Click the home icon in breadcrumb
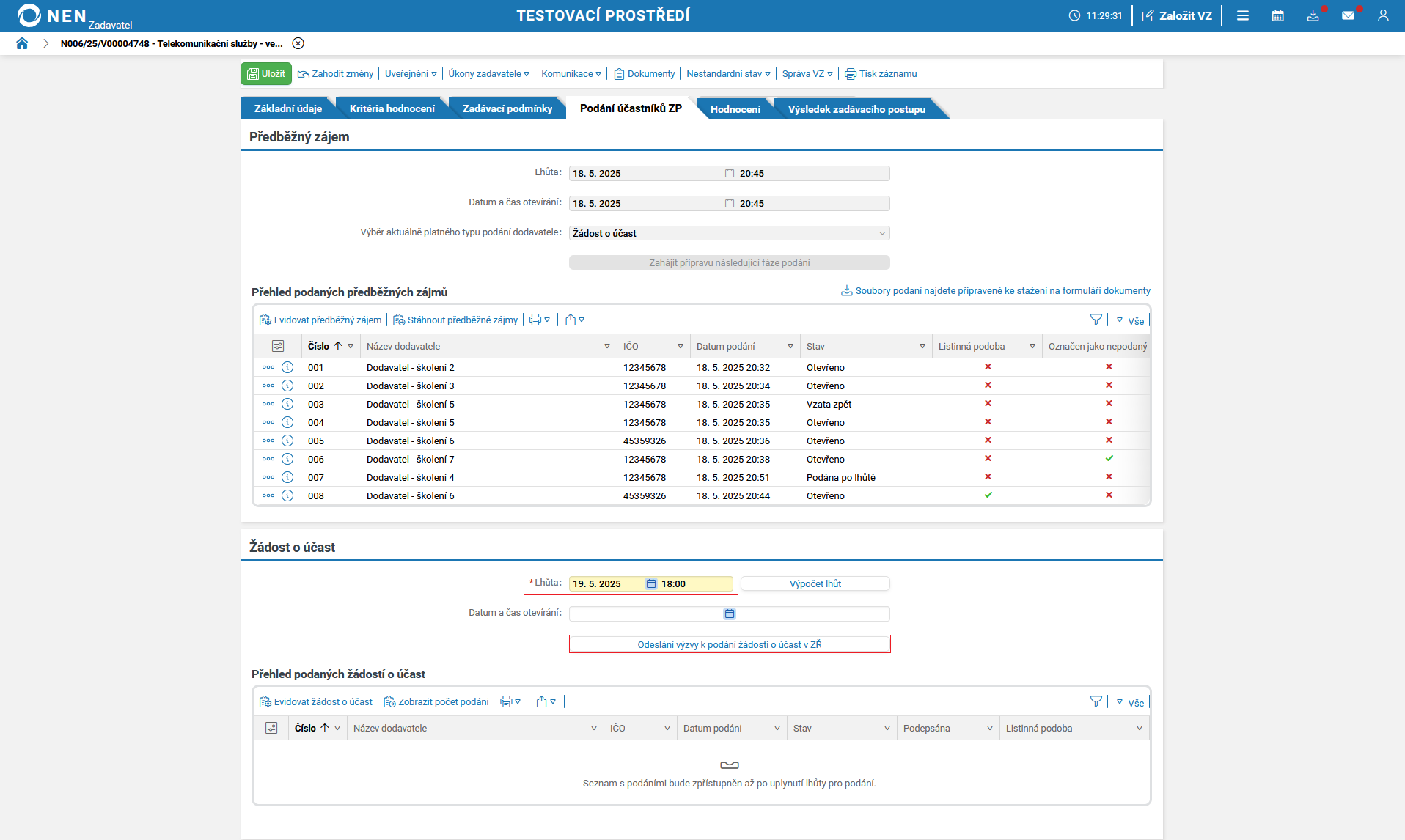1405x840 pixels. coord(22,43)
